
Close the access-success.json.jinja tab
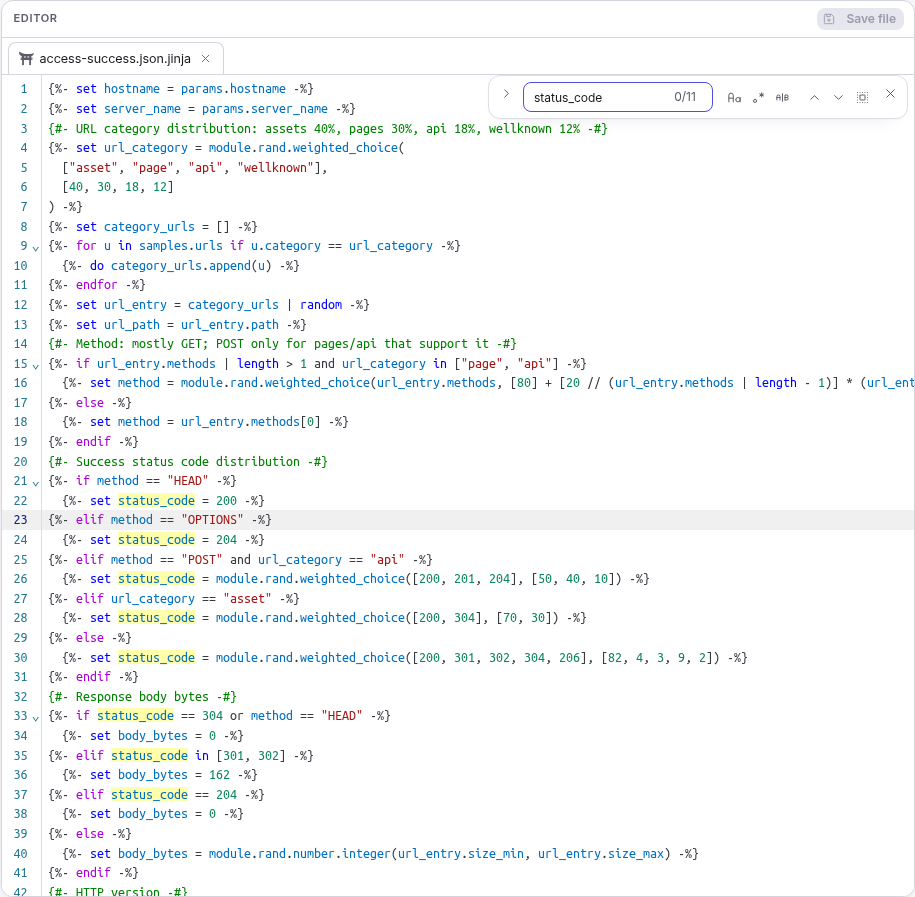pyautogui.click(x=205, y=58)
